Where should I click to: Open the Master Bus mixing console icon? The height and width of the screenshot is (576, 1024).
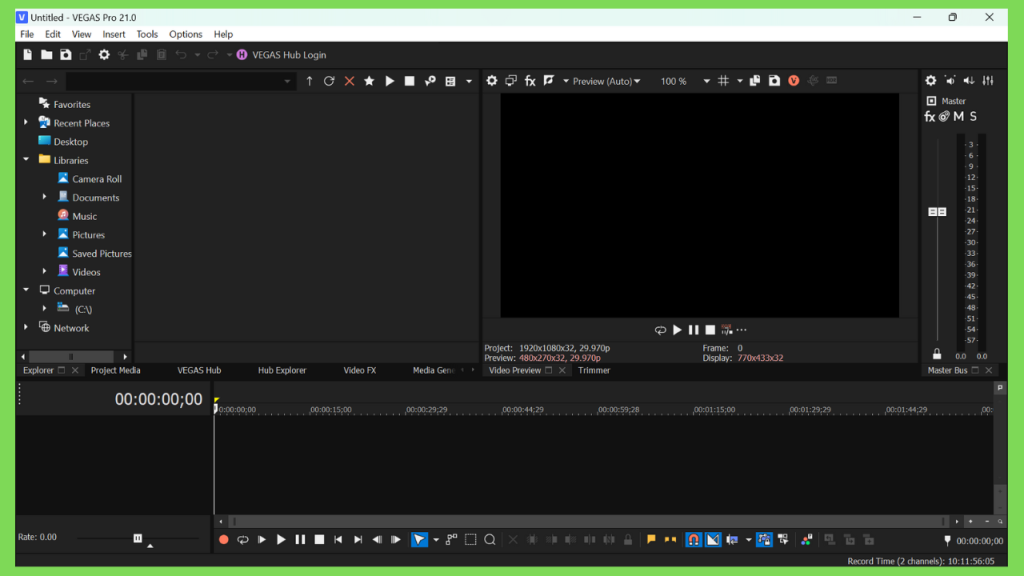click(x=988, y=80)
